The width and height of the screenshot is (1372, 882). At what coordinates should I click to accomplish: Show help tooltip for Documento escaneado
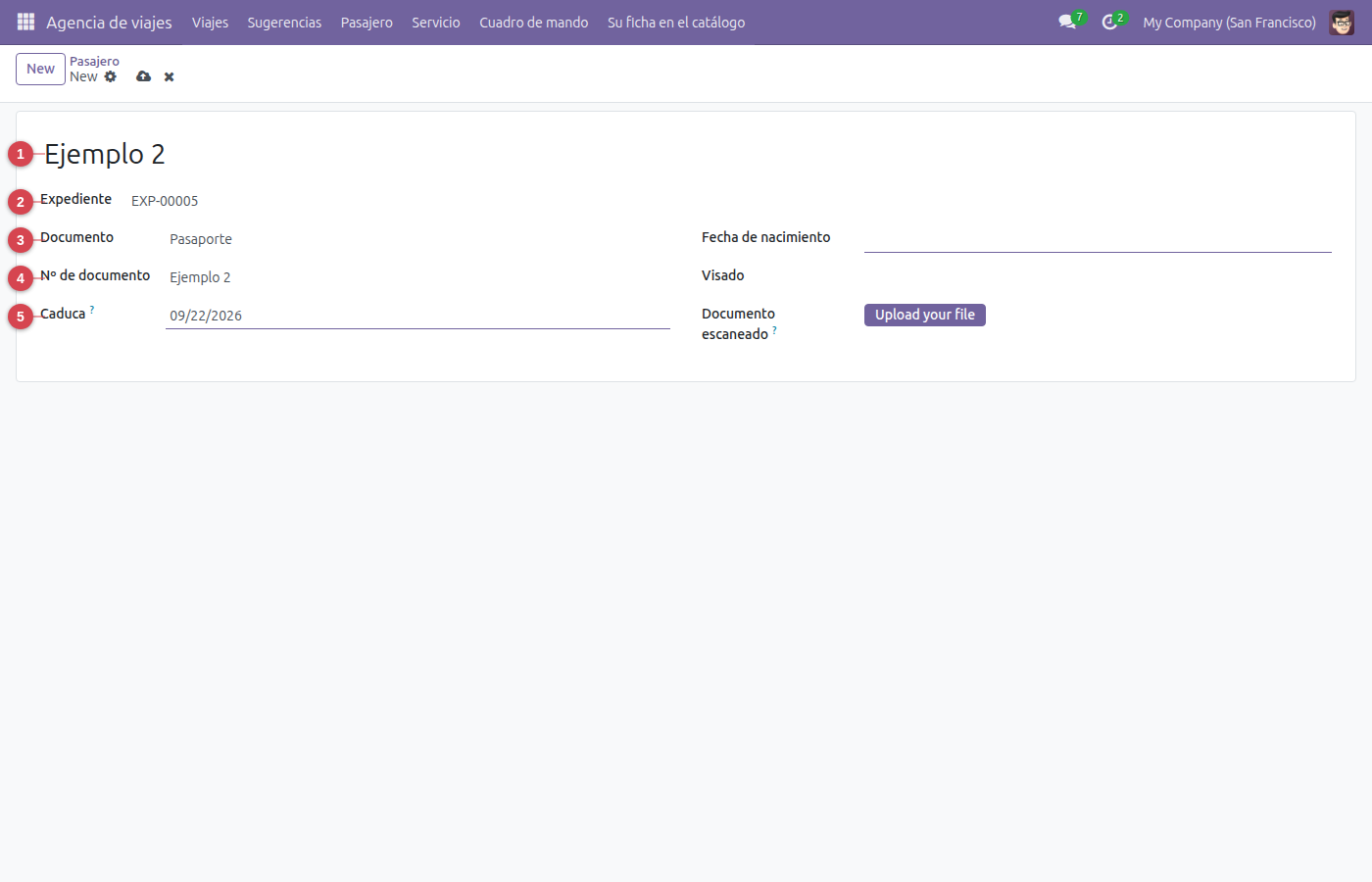click(x=774, y=330)
